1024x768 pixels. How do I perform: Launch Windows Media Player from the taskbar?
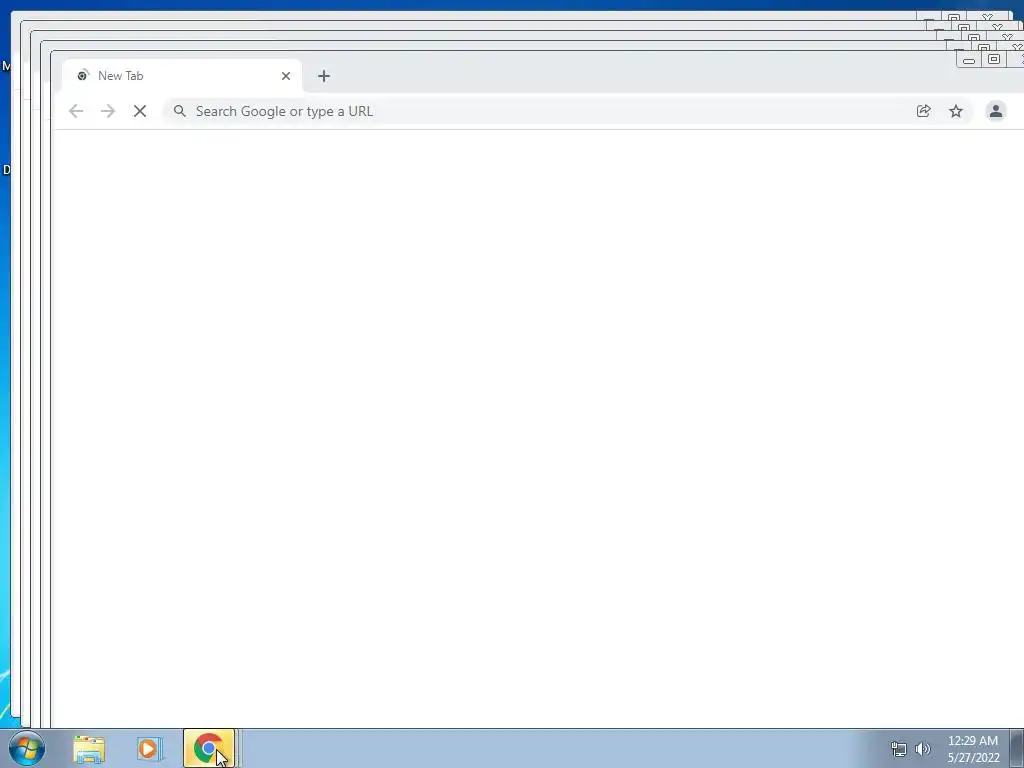point(149,749)
